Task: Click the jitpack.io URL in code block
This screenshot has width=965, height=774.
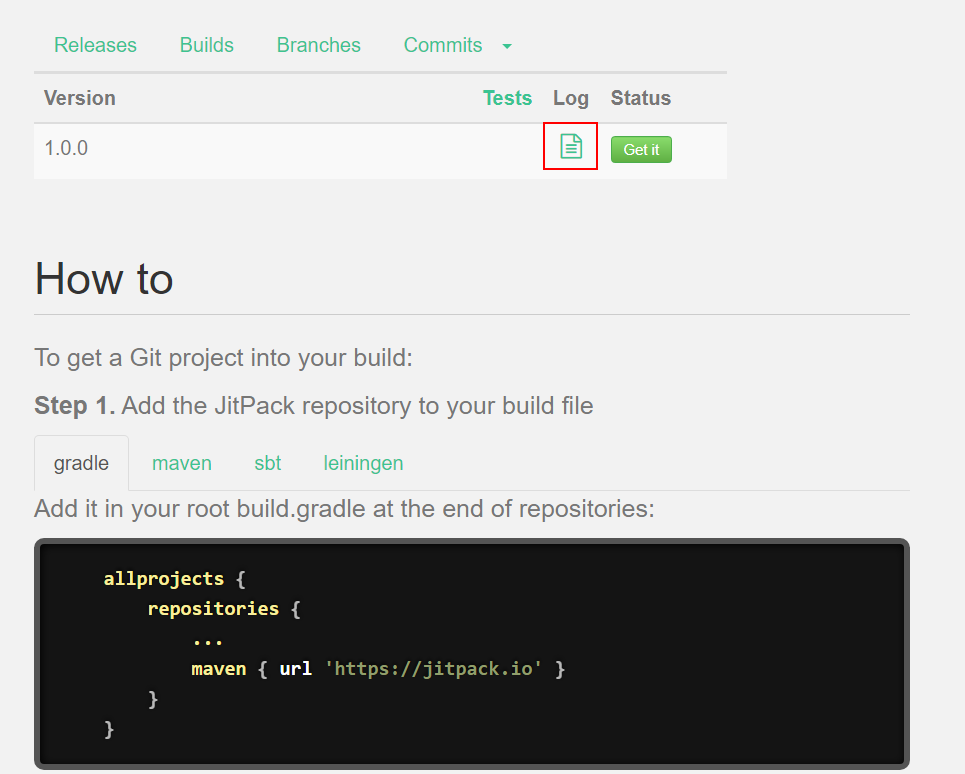Action: pos(433,669)
